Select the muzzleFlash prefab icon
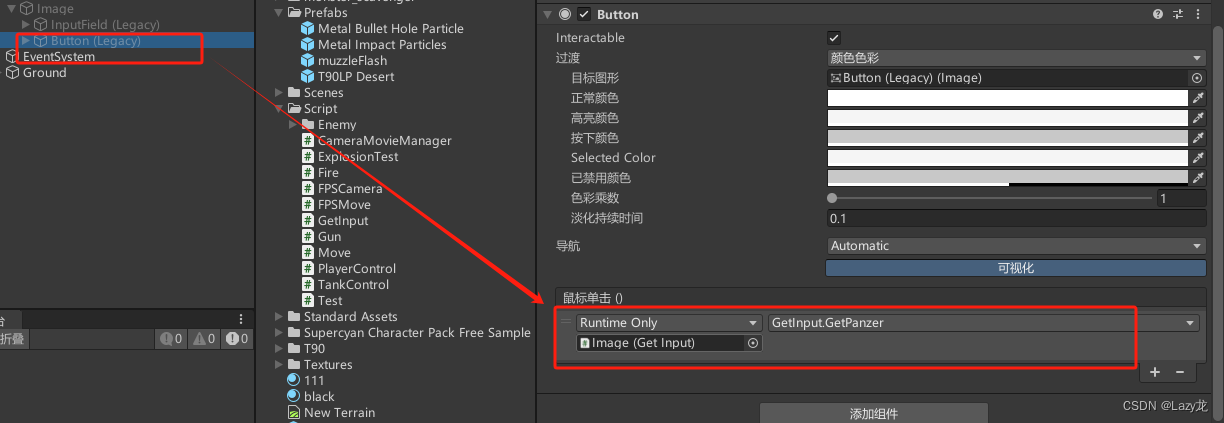 [308, 61]
